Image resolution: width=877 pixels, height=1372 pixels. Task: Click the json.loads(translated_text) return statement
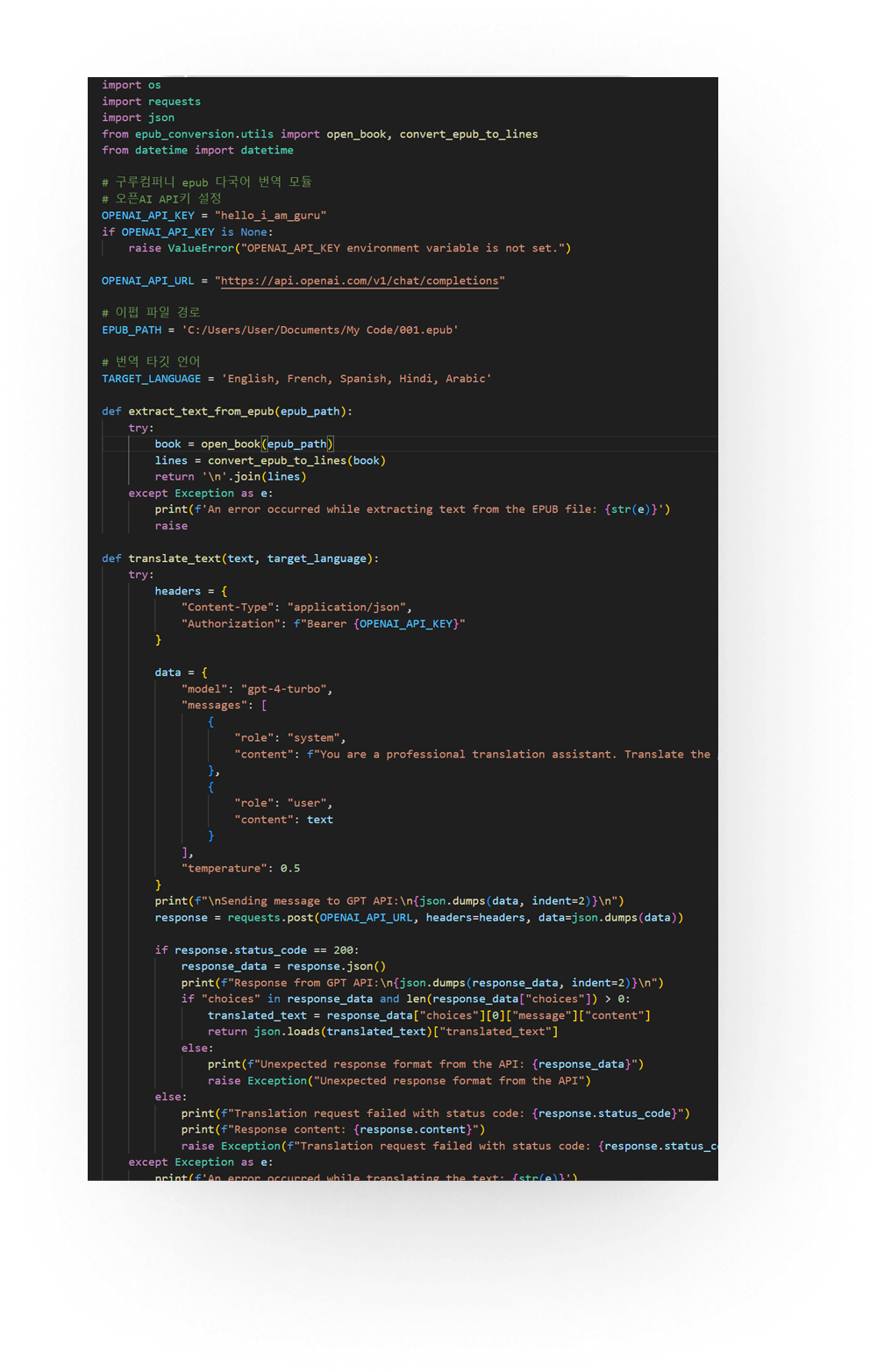pyautogui.click(x=382, y=1032)
